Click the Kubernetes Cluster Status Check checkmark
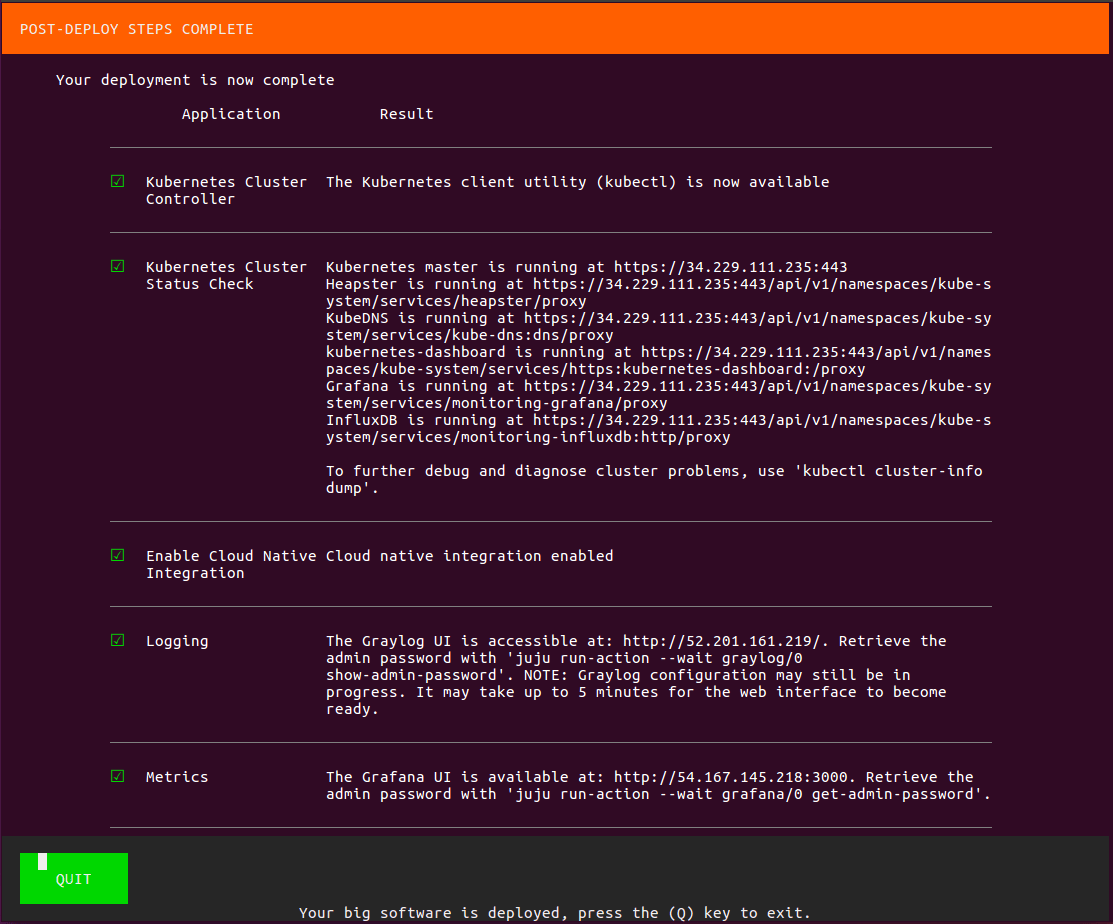This screenshot has width=1113, height=924. [118, 267]
